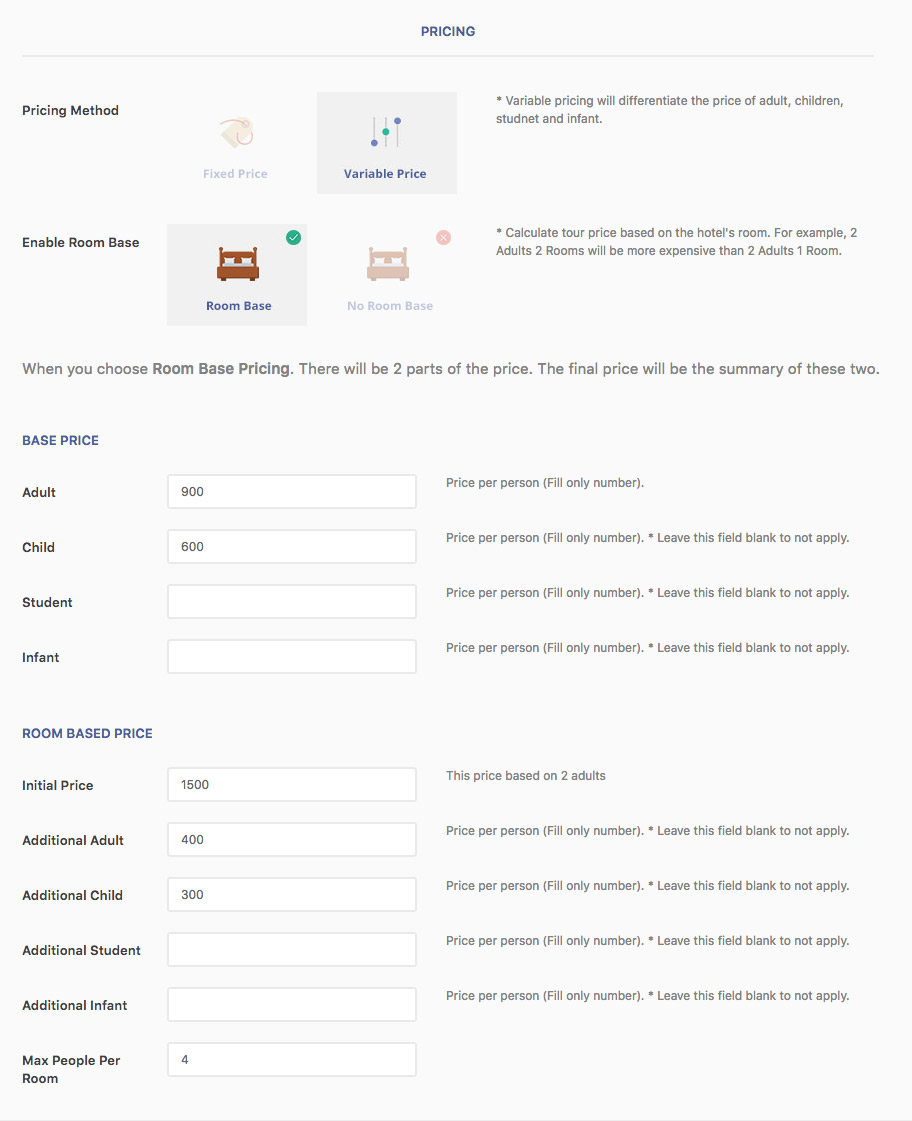Click the Max People Per Room field
The image size is (912, 1121).
pyautogui.click(x=291, y=1060)
